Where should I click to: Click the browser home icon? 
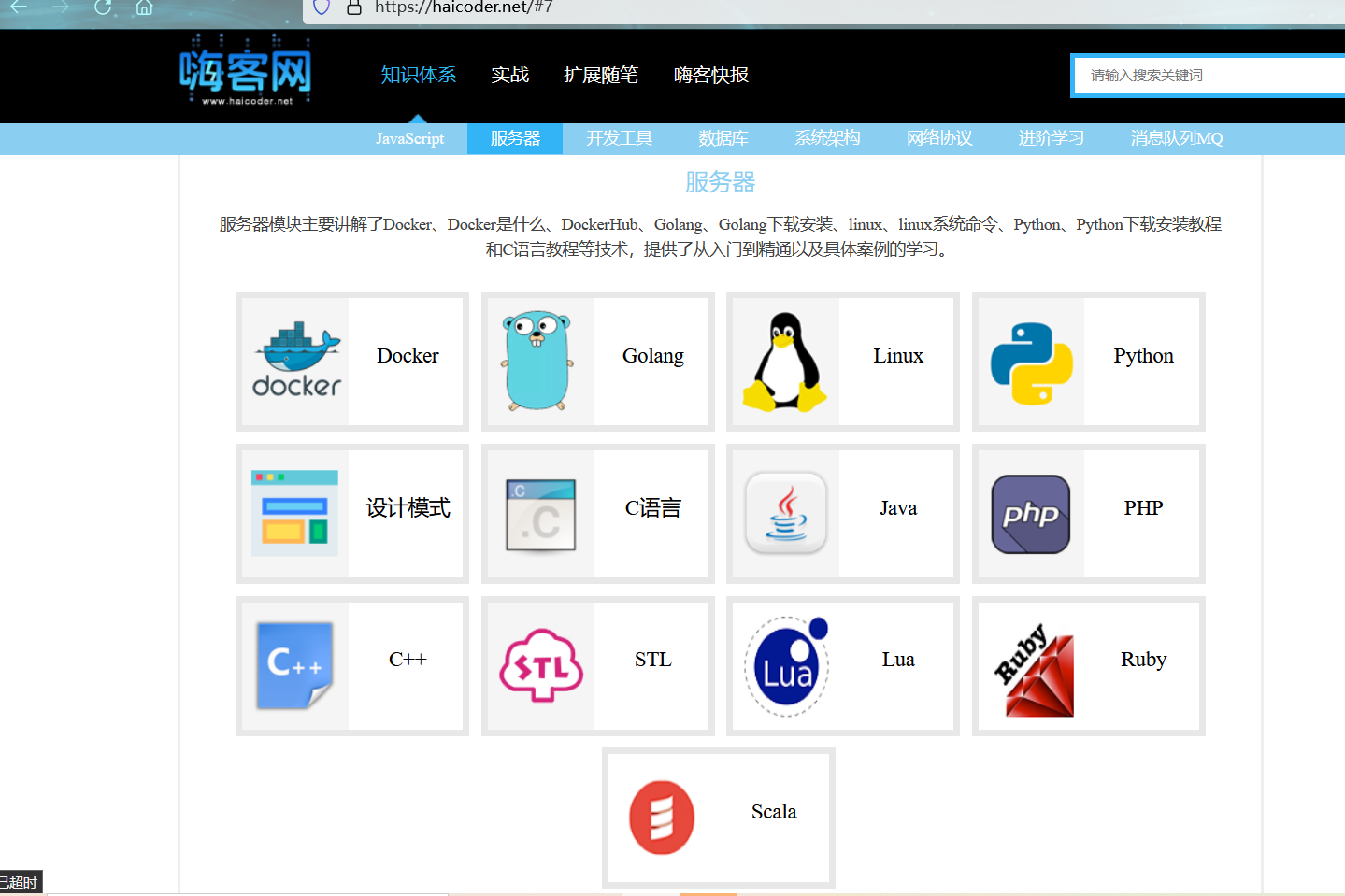click(144, 7)
